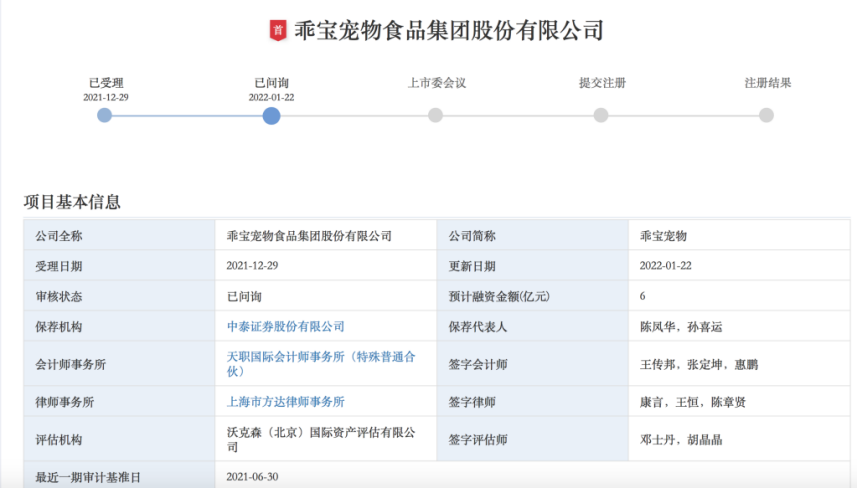Click the 签字律师 label cell
The width and height of the screenshot is (857, 488).
pyautogui.click(x=532, y=402)
